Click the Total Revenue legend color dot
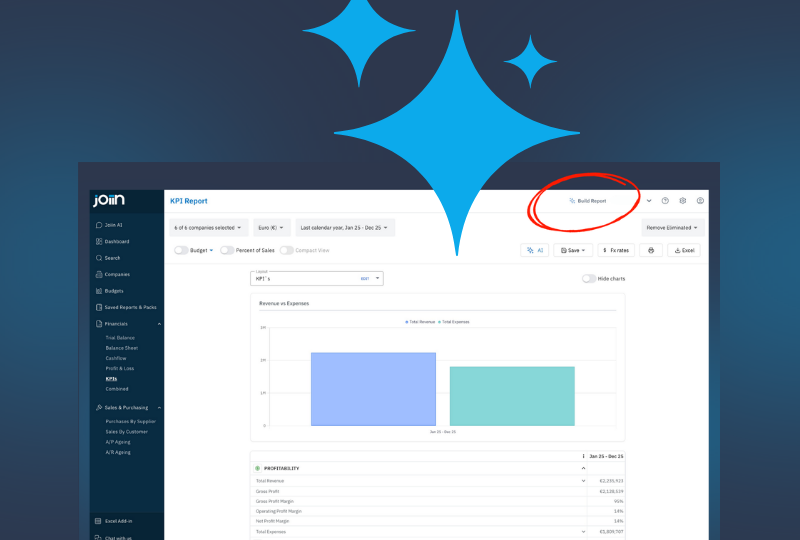The image size is (800, 540). click(407, 322)
